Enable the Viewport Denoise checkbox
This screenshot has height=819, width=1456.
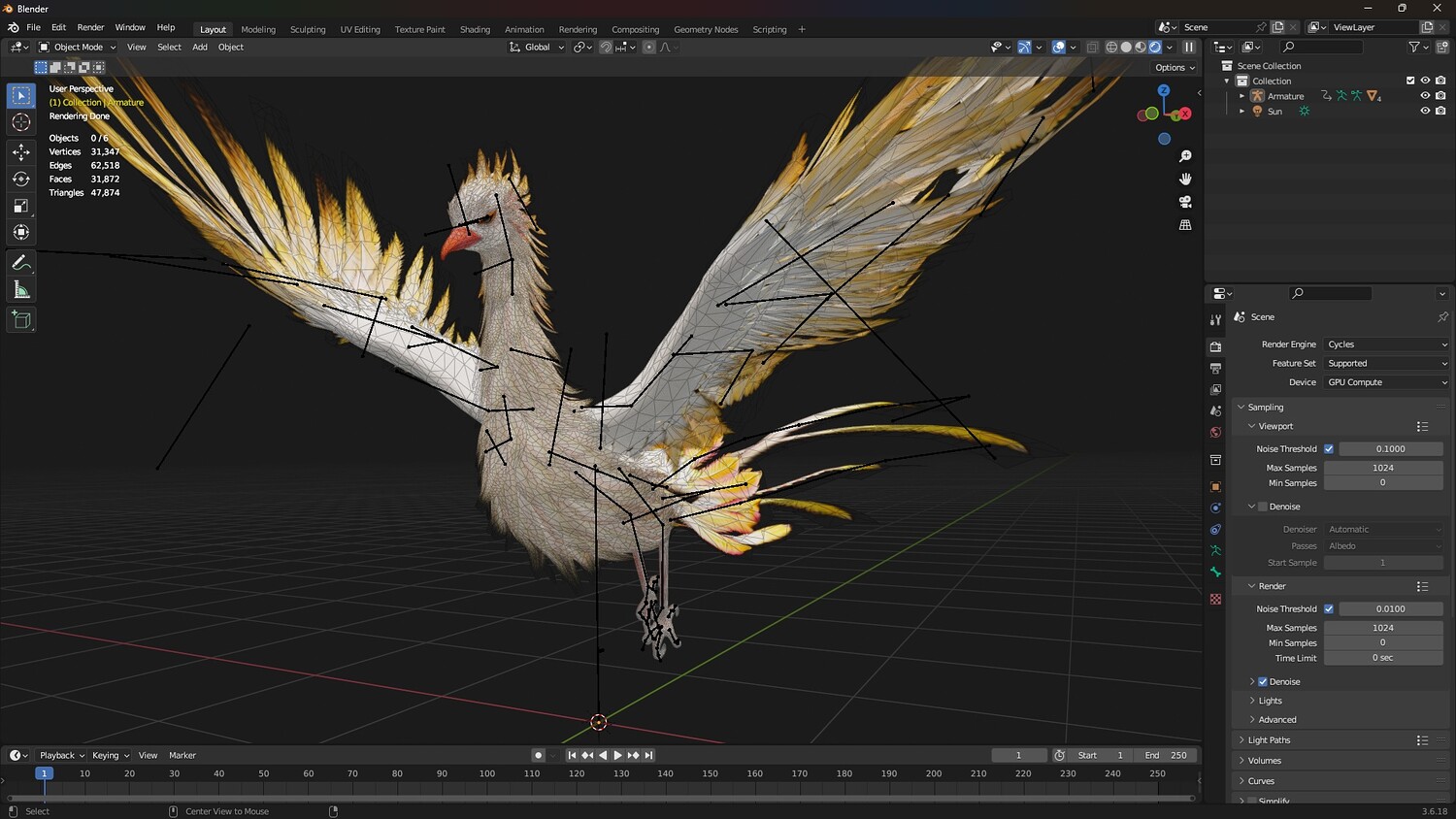(x=1263, y=507)
